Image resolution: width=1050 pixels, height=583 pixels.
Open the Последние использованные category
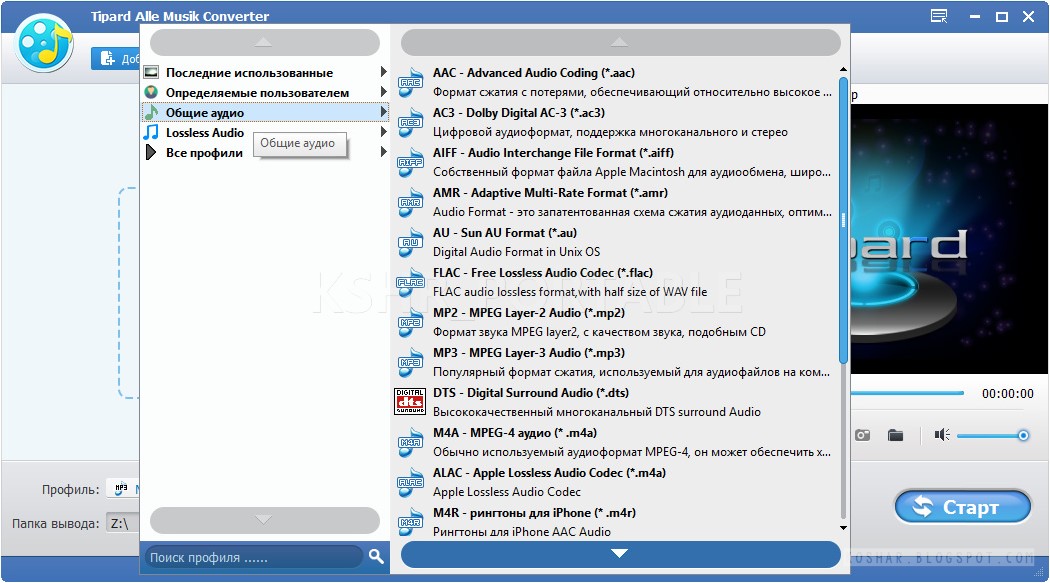[265, 72]
